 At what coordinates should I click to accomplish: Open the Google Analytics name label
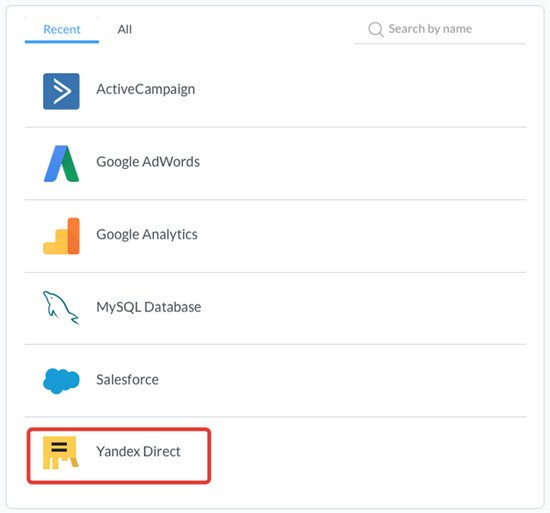point(147,235)
